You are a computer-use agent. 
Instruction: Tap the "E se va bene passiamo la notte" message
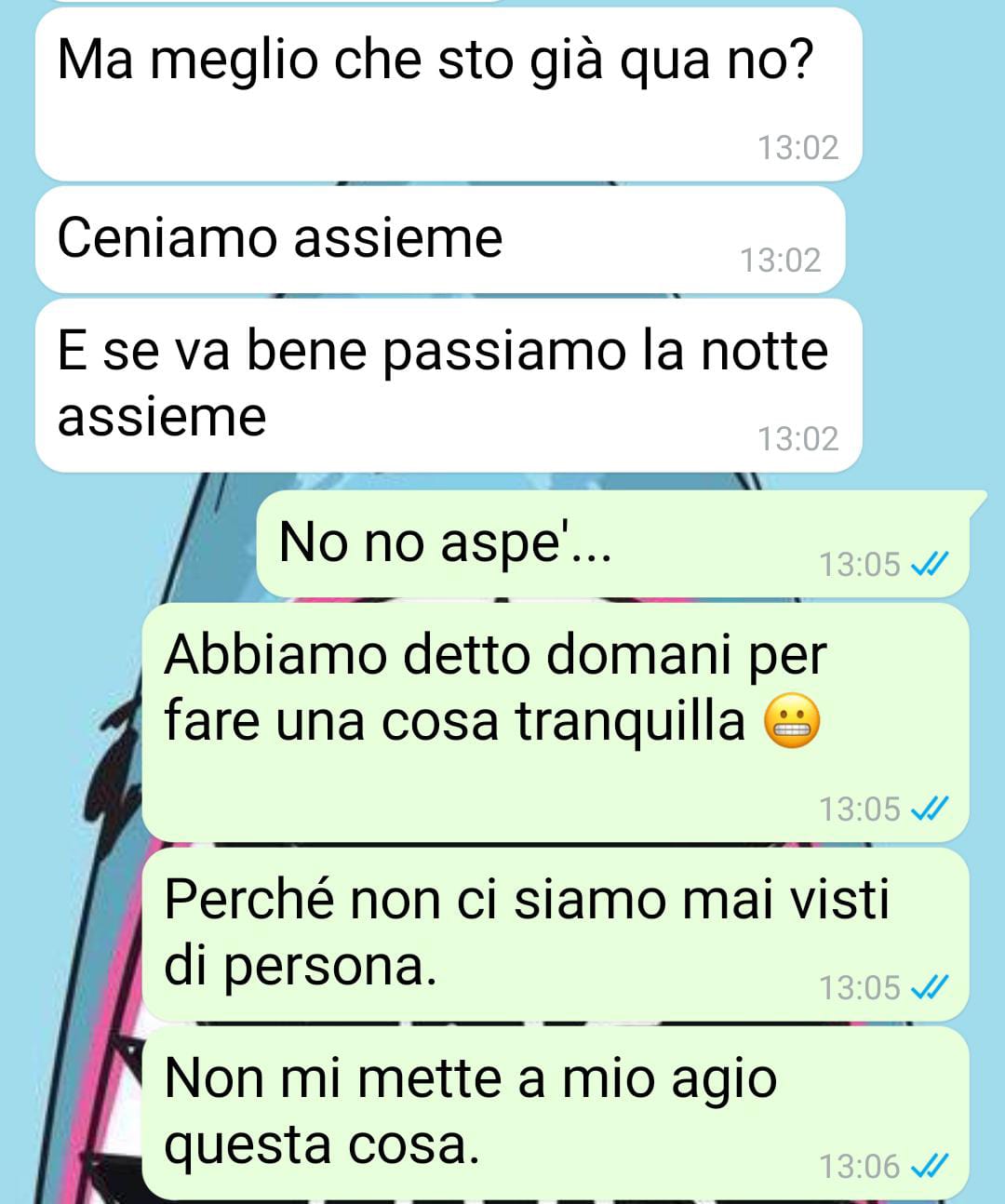(x=449, y=385)
